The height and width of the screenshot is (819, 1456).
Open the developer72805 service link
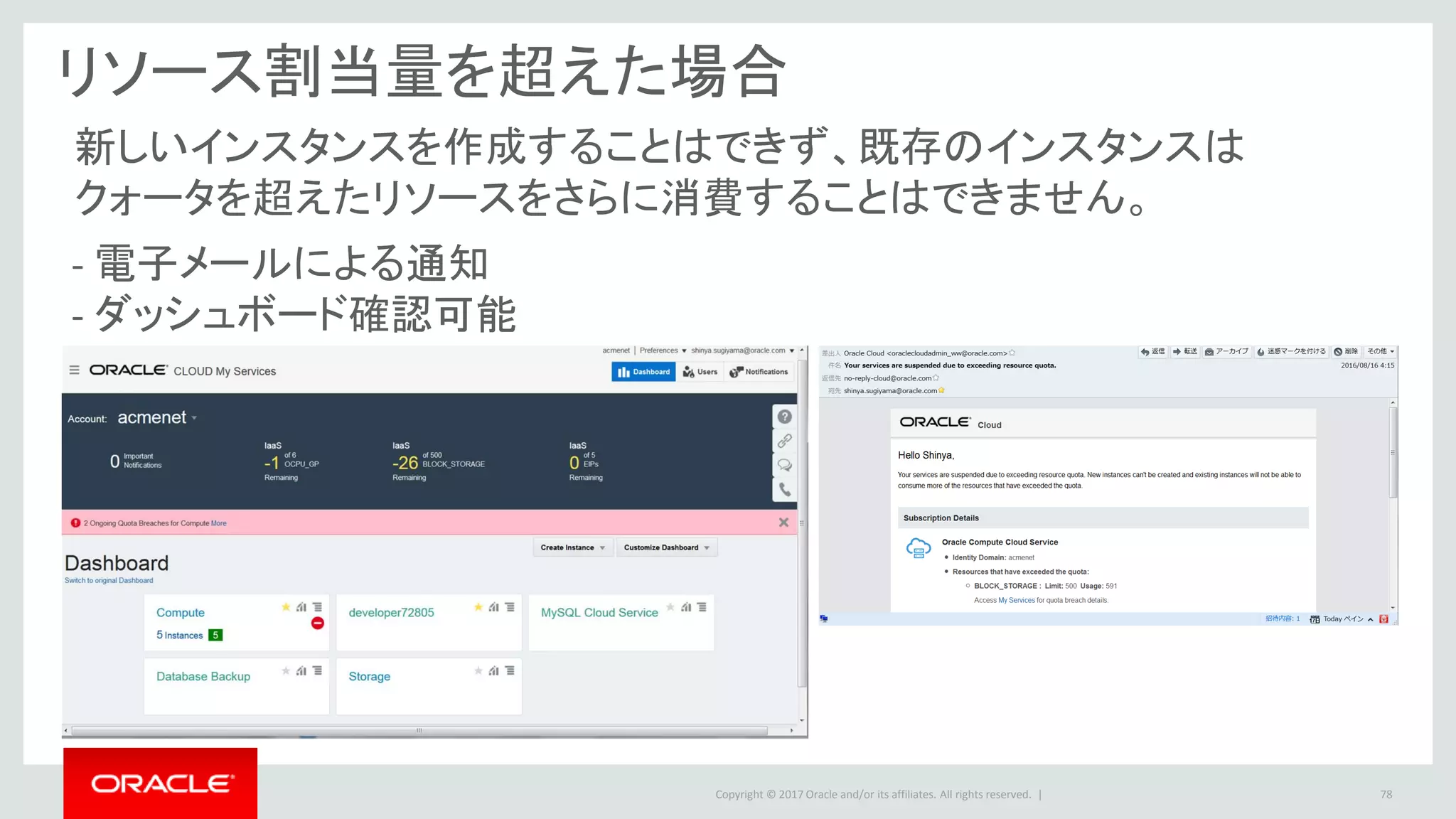coord(391,612)
